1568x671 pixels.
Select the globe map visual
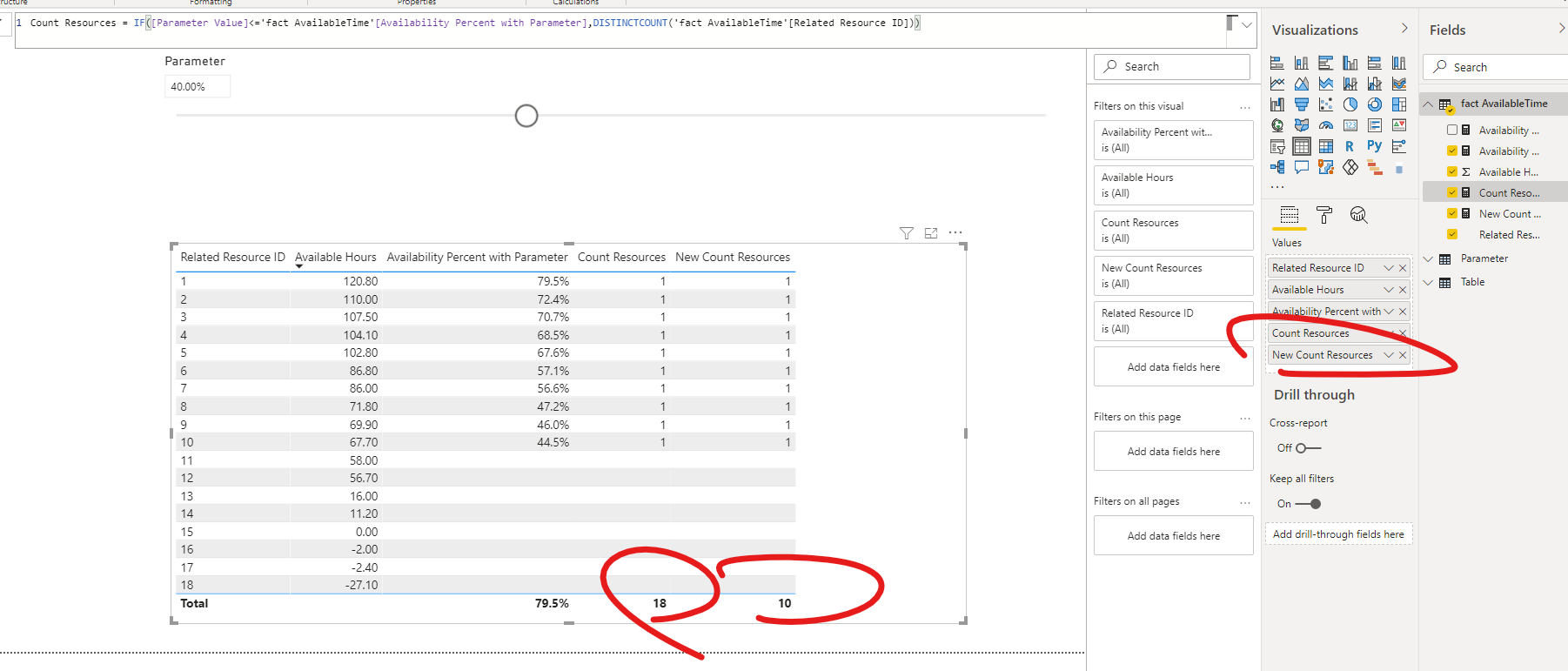click(1277, 125)
